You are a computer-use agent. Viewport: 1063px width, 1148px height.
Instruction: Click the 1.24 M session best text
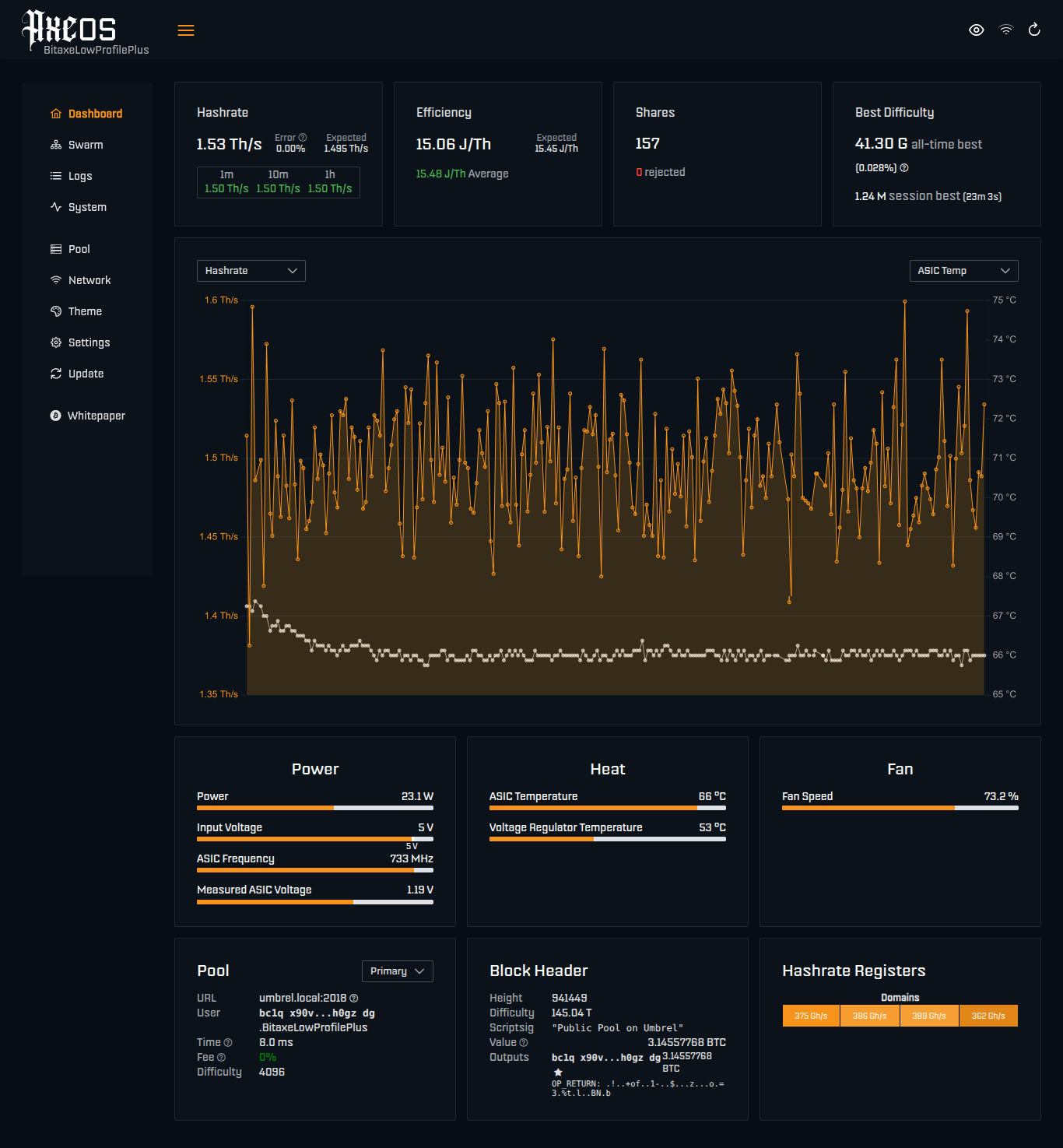pyautogui.click(x=928, y=196)
